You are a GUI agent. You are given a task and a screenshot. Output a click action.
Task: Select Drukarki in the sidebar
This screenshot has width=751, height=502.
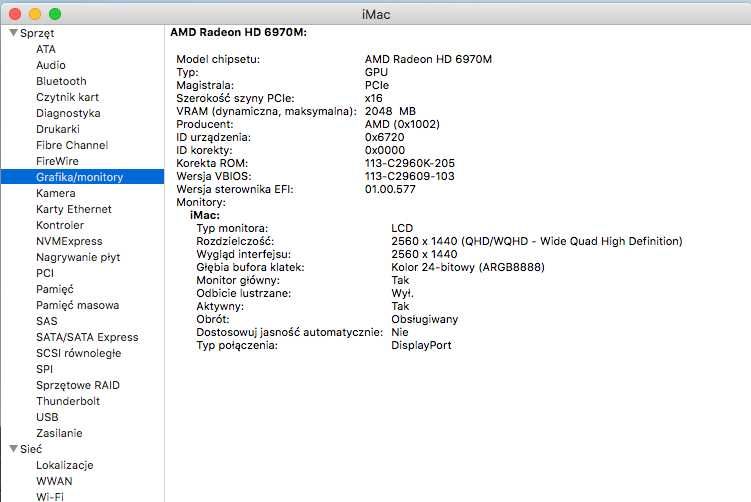58,129
